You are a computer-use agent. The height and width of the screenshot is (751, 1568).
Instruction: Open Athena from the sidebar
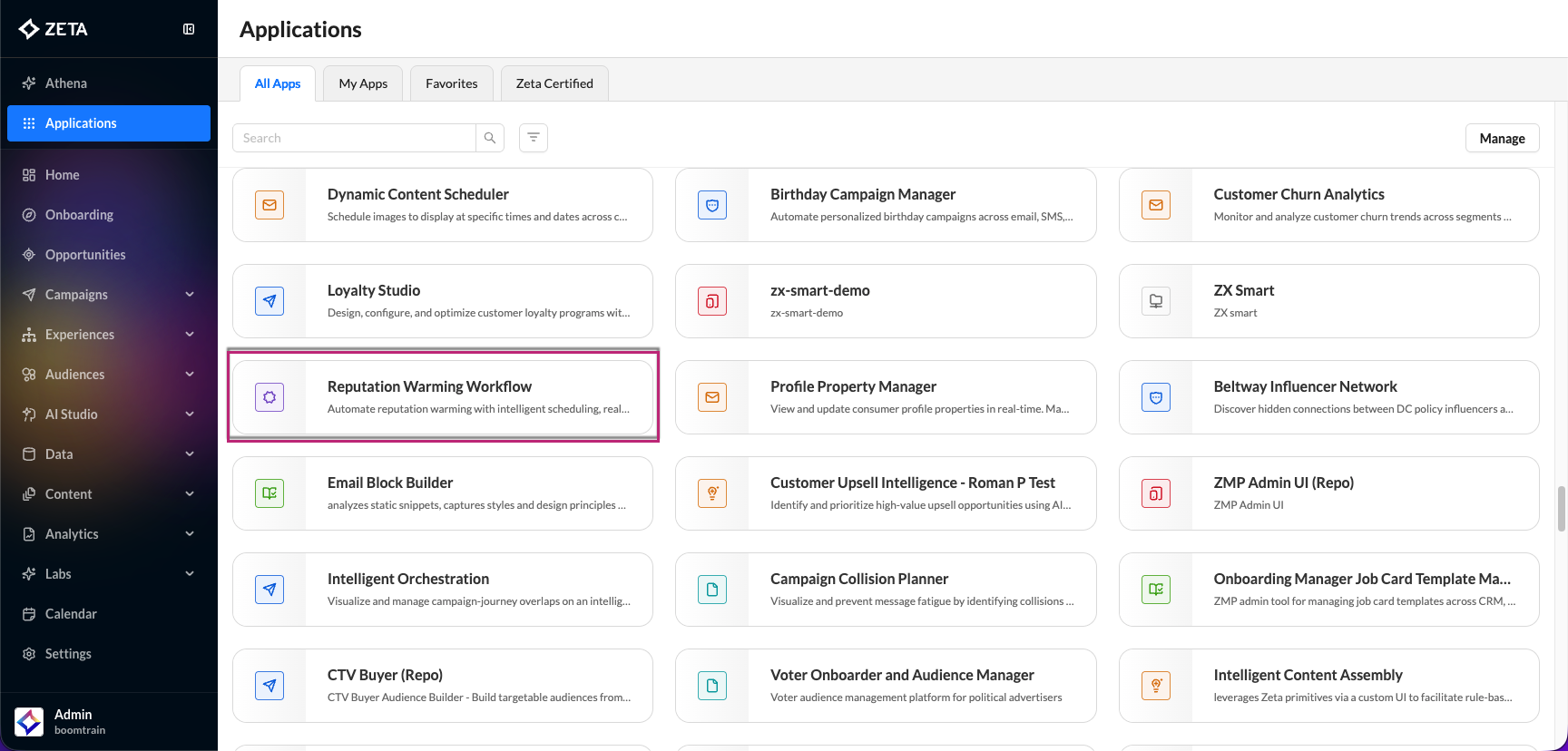pyautogui.click(x=109, y=83)
